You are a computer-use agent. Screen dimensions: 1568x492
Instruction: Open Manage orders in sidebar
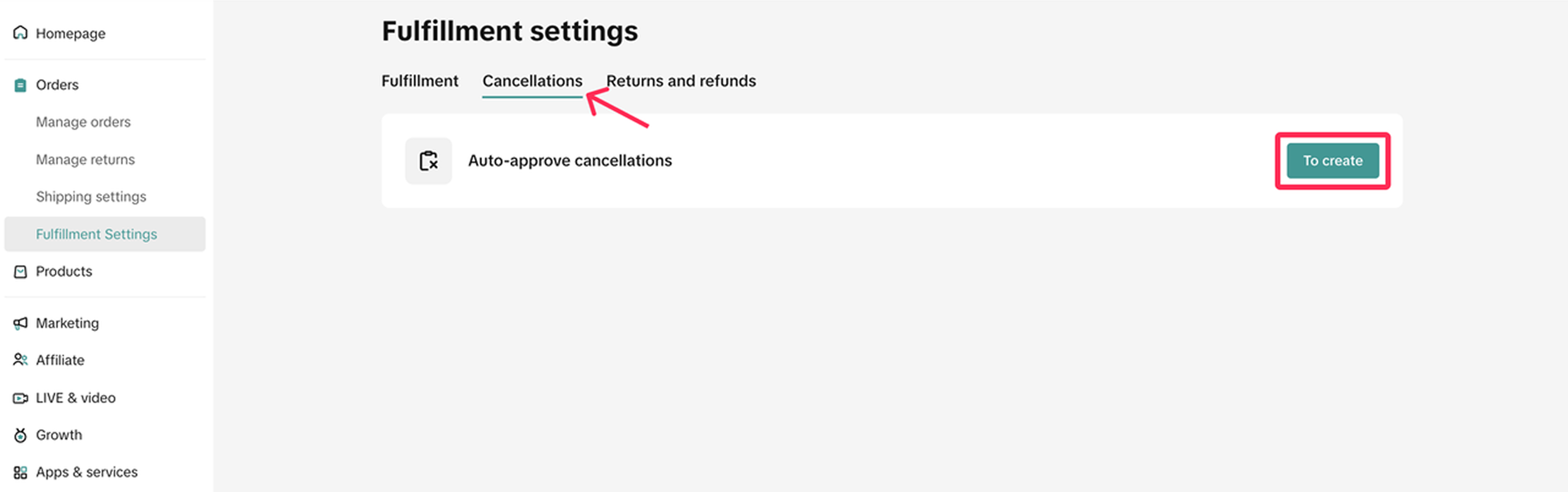tap(83, 122)
